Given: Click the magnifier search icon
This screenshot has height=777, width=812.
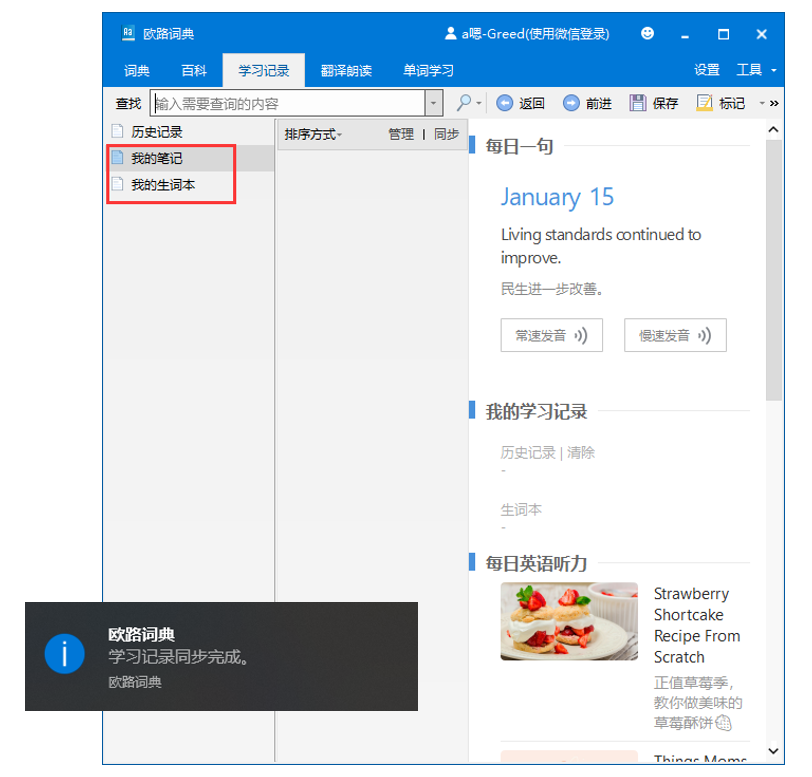Looking at the screenshot, I should pos(464,103).
